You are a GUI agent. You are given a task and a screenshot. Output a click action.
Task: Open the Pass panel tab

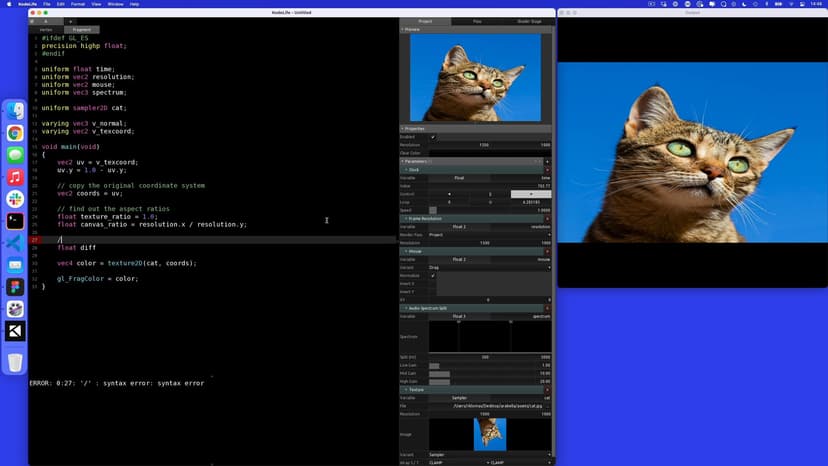pos(477,21)
